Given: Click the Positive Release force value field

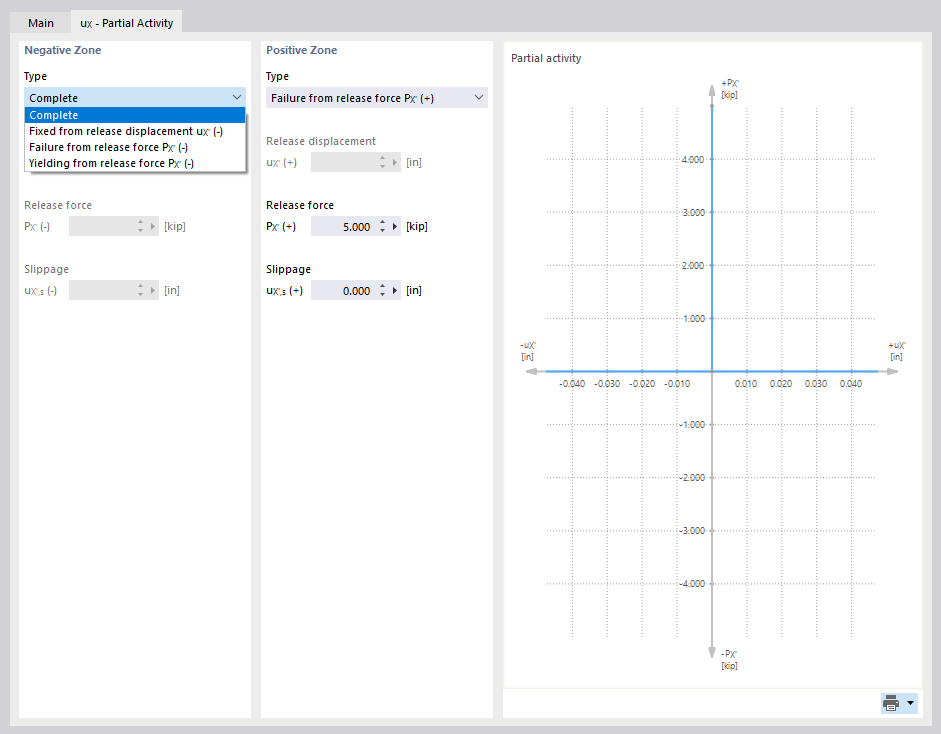Looking at the screenshot, I should (343, 227).
